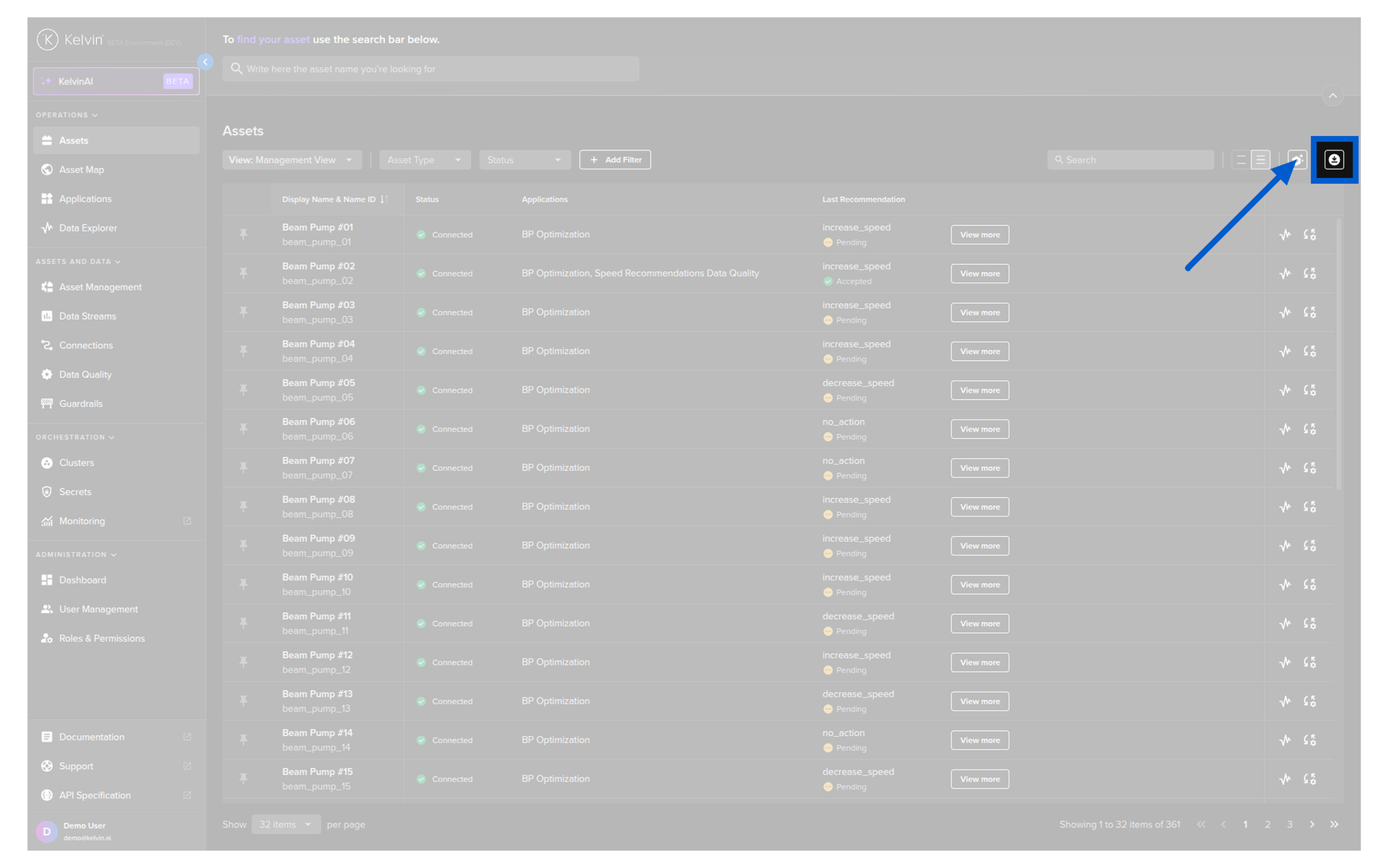Toggle sort on Display Name column
Screen dimensions: 1389x868
[x=384, y=199]
